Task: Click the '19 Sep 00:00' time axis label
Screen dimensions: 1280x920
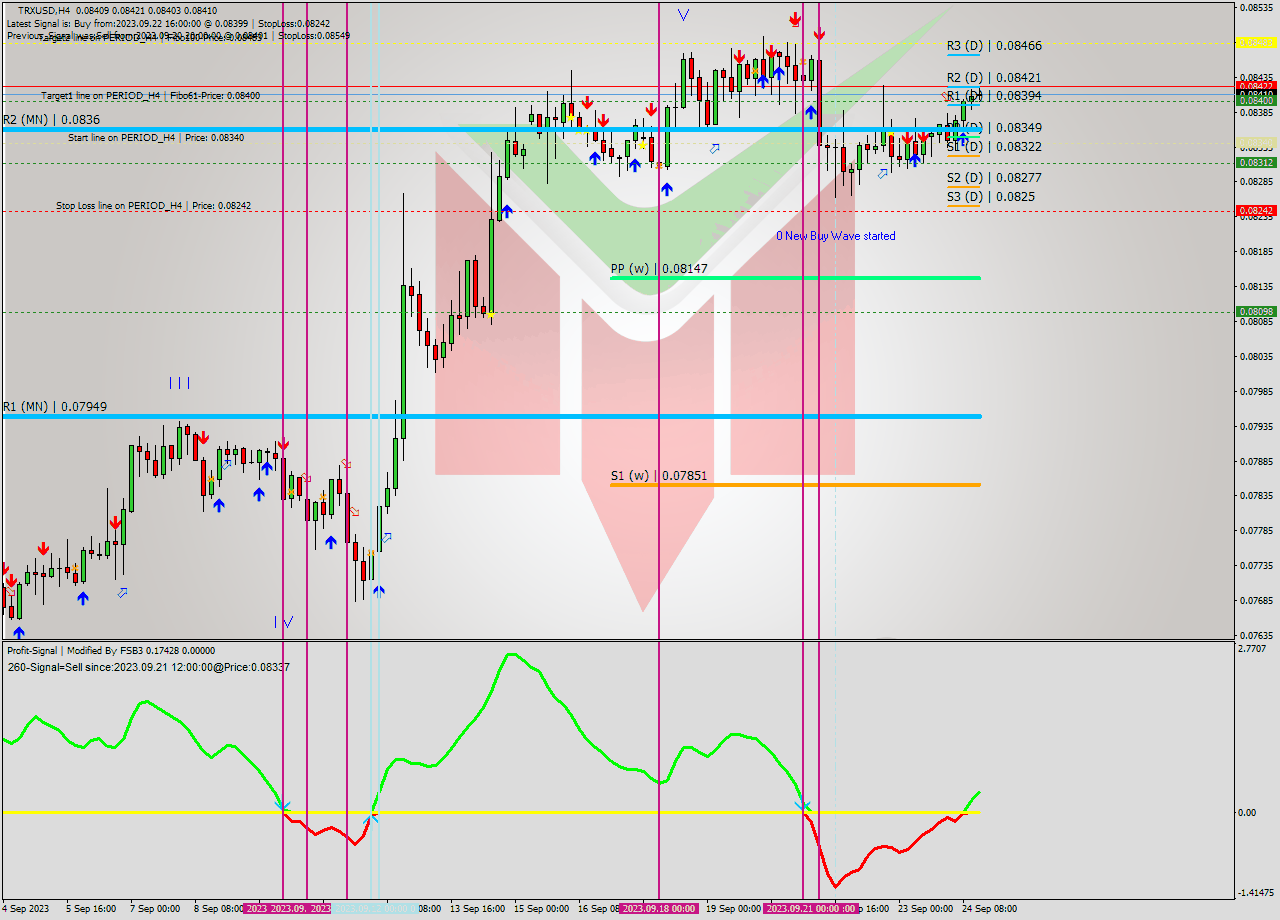Action: click(x=733, y=909)
